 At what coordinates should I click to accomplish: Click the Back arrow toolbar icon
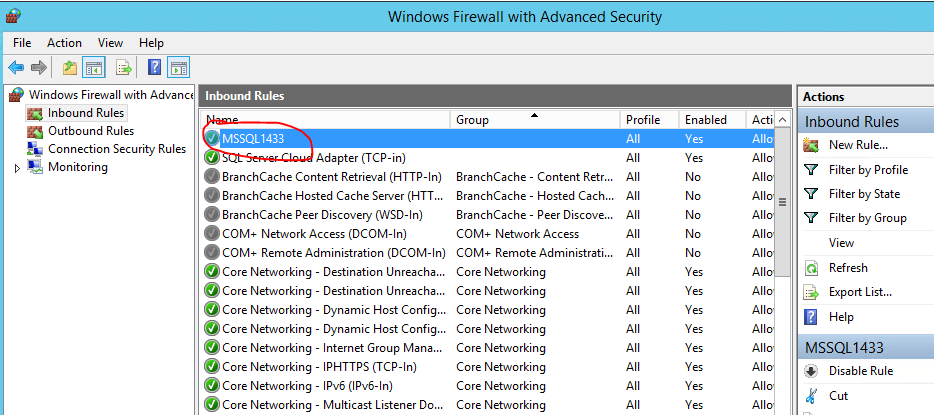(x=16, y=68)
